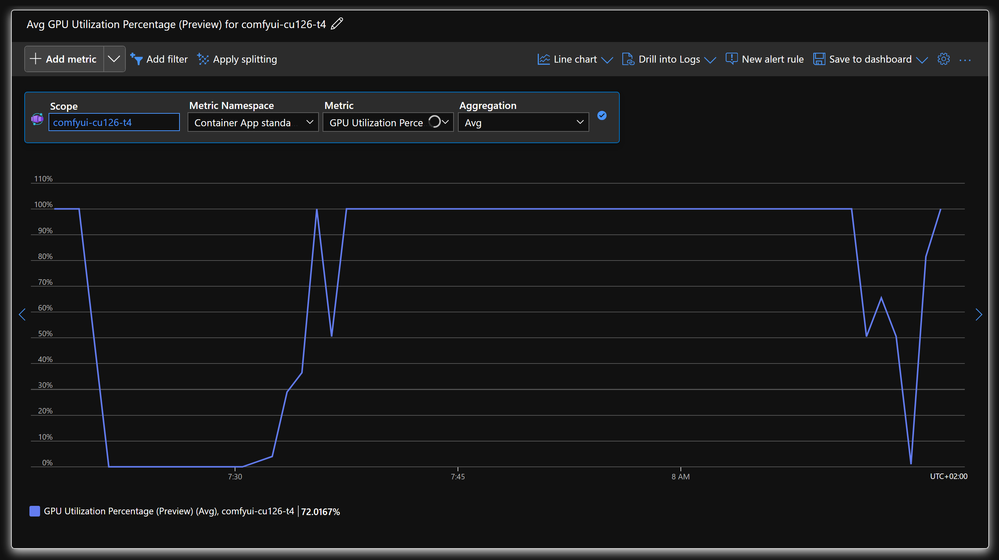This screenshot has width=999, height=560.
Task: Click the 72.0167% average value
Action: (320, 512)
